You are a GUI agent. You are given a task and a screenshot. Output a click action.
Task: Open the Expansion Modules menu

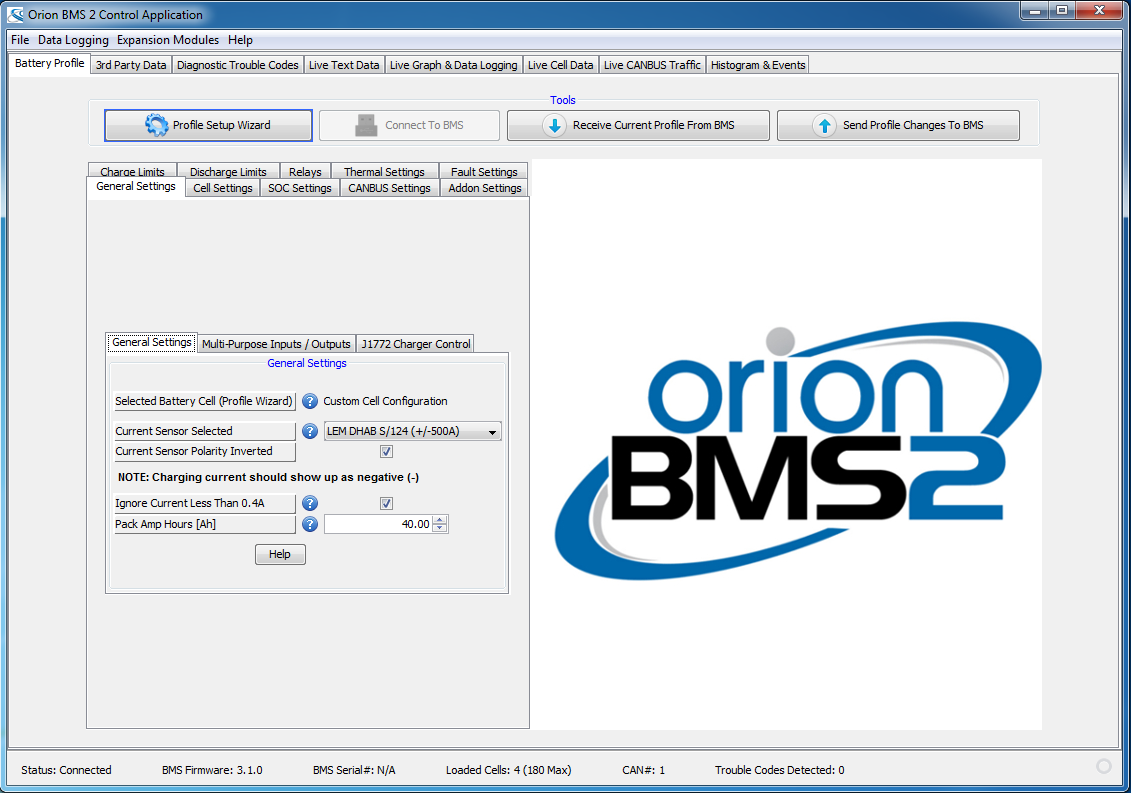tap(167, 40)
